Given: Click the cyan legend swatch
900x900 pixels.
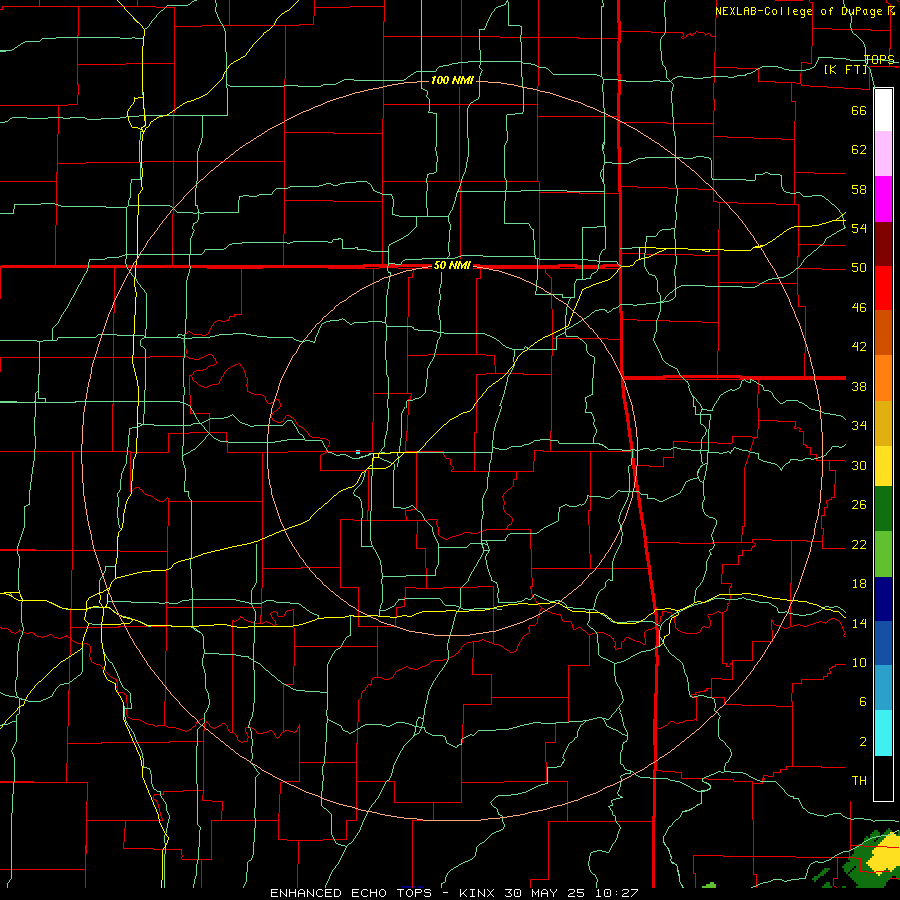Looking at the screenshot, I should pos(883,733).
